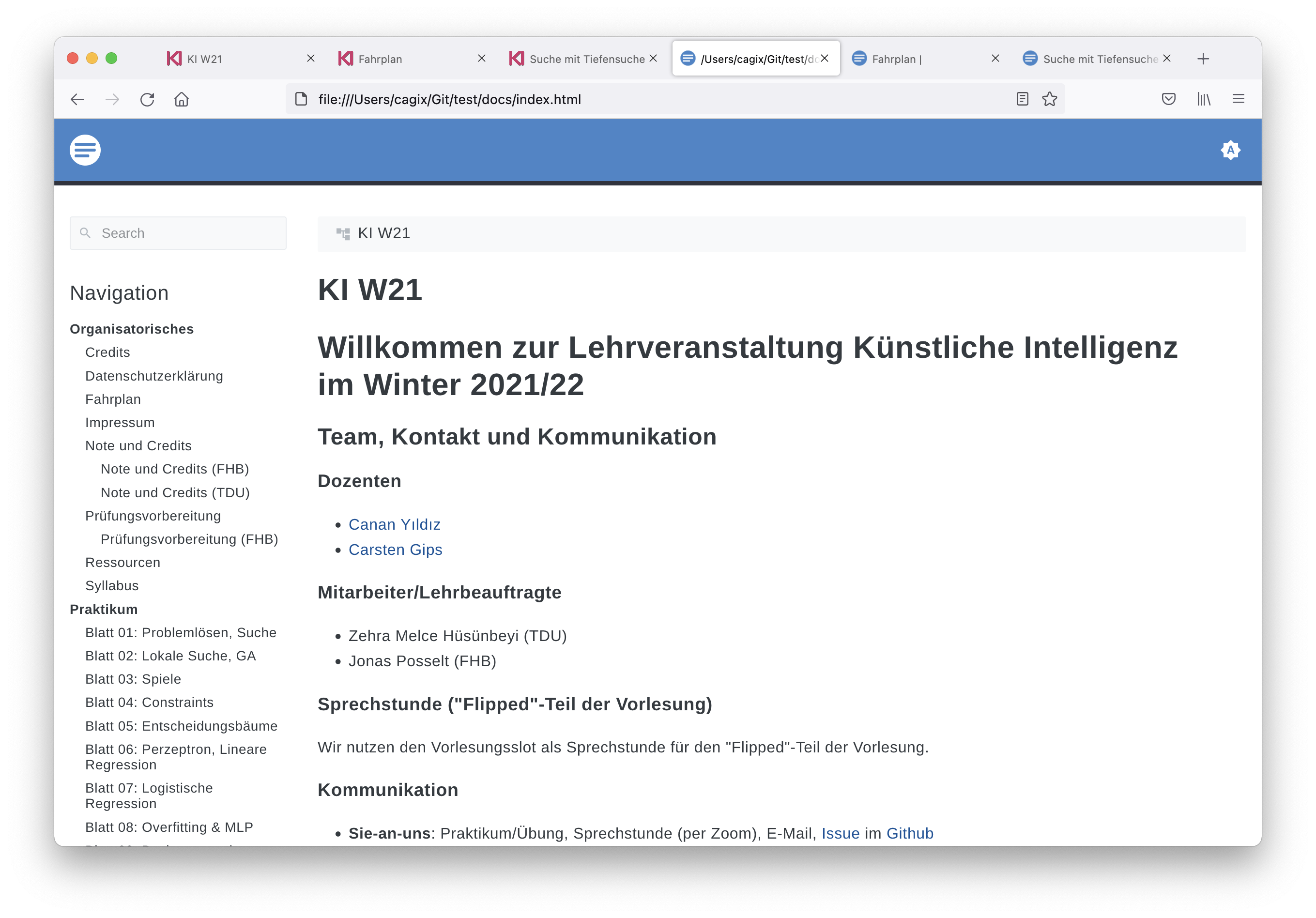Click the magnifier icon in the search box
Viewport: 1316px width, 918px height.
[85, 233]
